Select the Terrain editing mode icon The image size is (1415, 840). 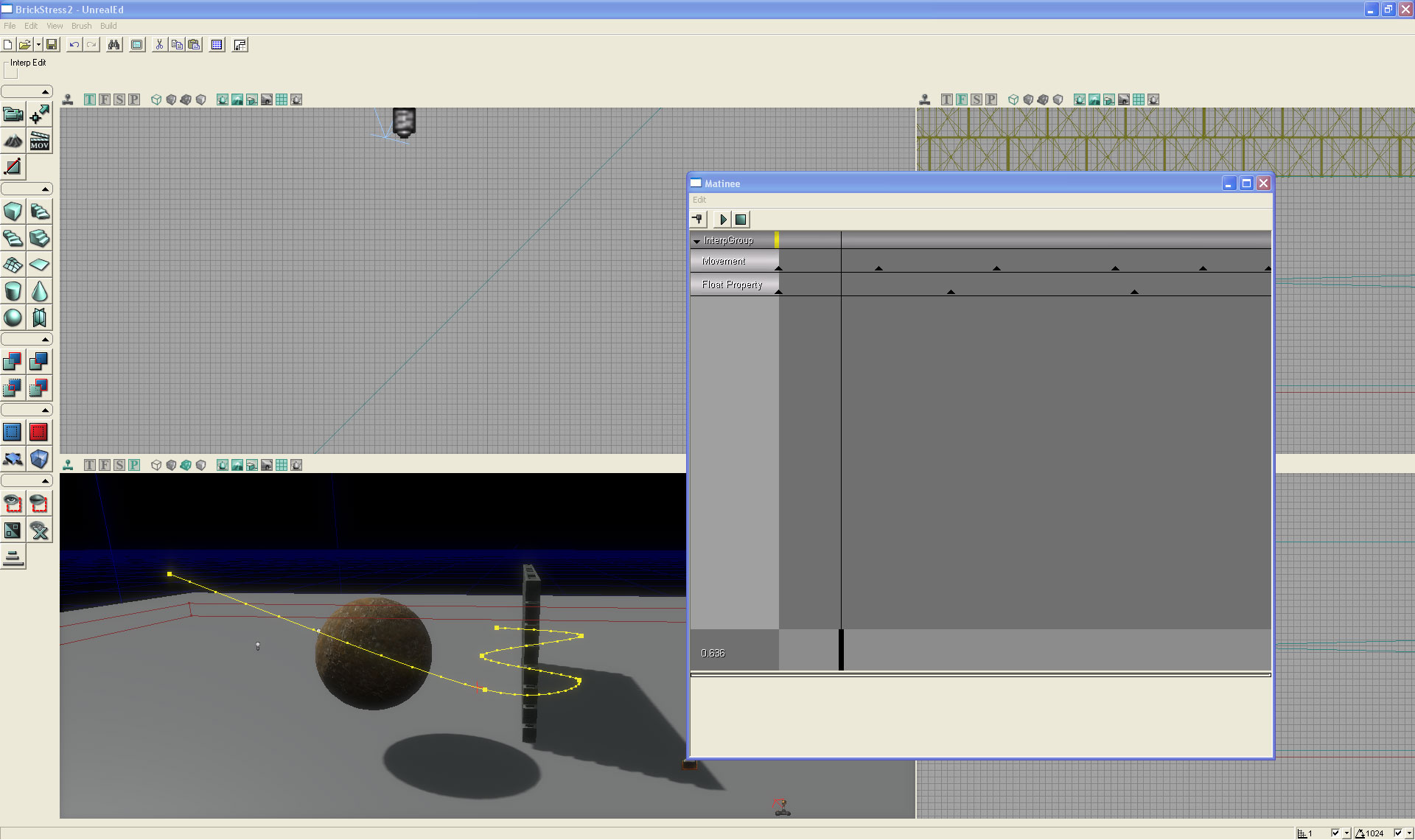[13, 141]
